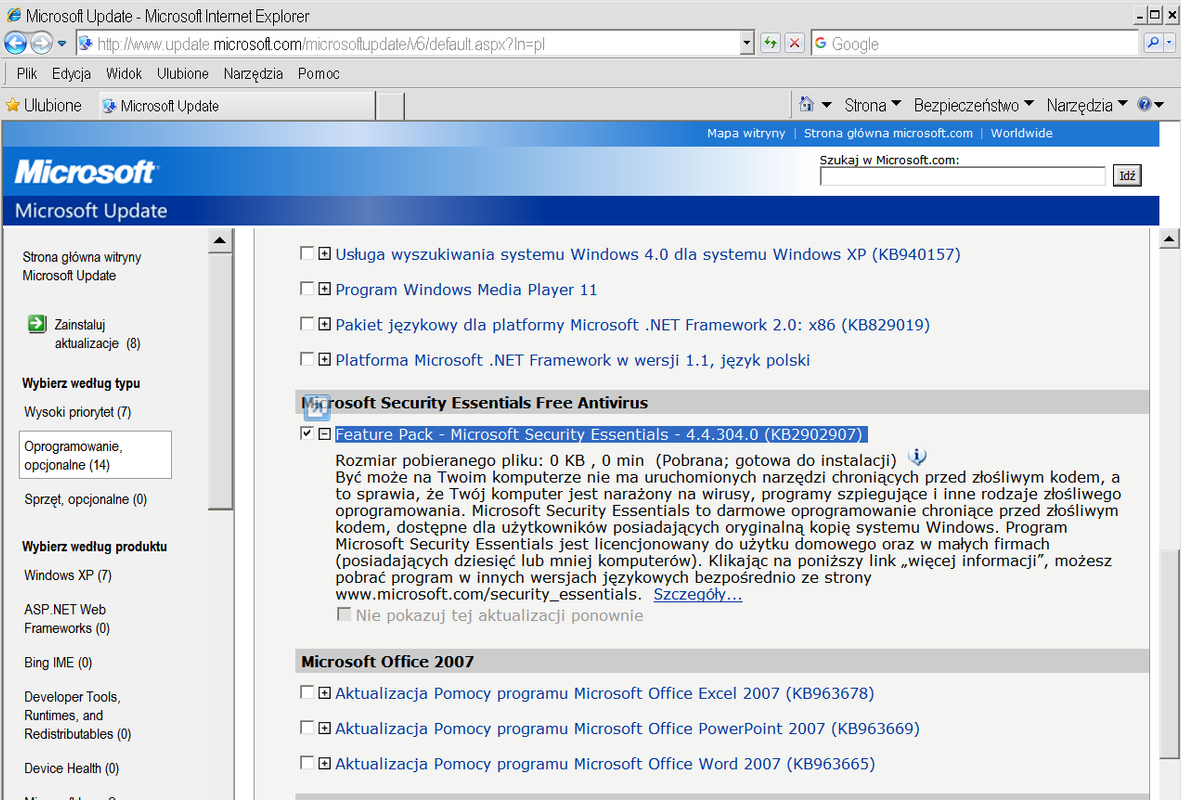Click the red Stop loading icon

coord(794,43)
